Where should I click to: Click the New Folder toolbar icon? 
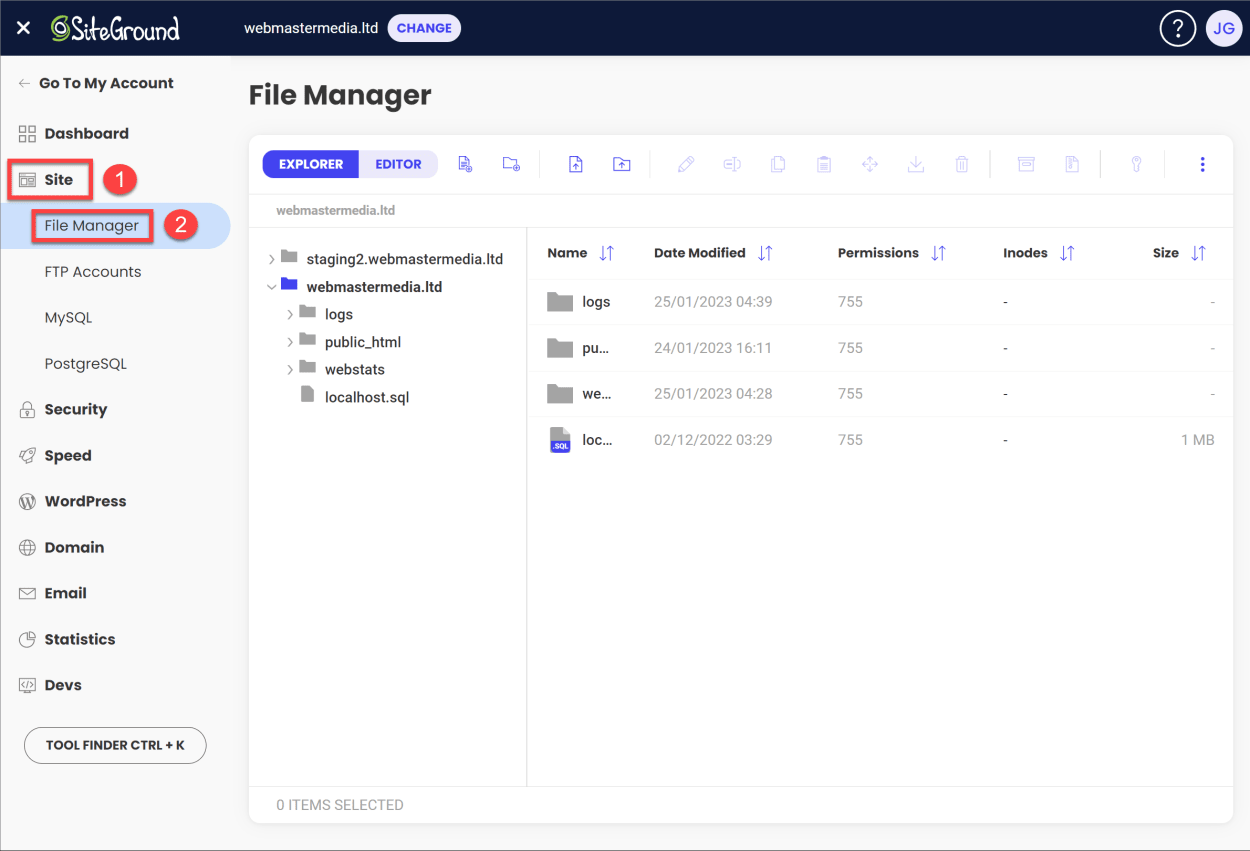coord(511,164)
